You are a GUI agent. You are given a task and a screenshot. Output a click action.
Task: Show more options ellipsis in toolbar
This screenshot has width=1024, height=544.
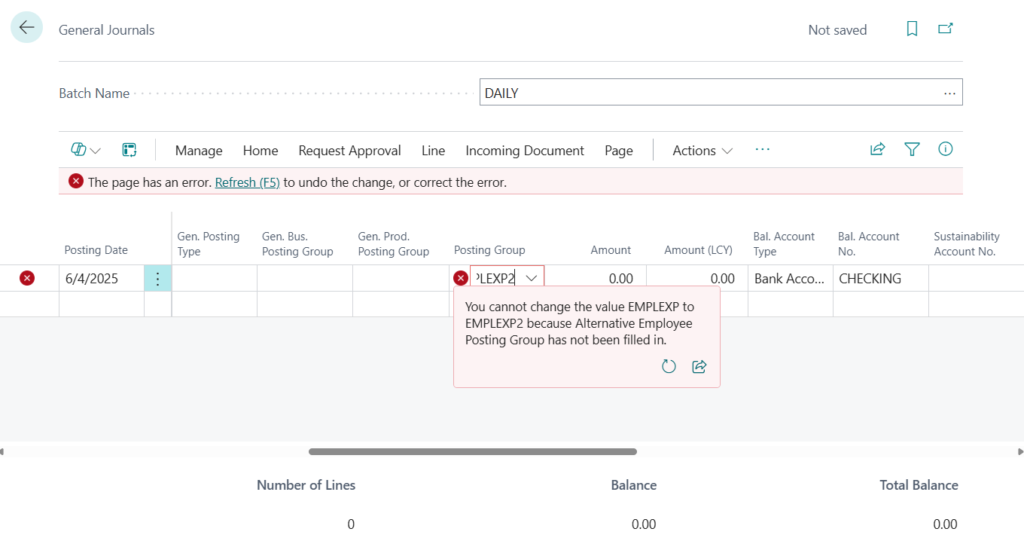763,149
